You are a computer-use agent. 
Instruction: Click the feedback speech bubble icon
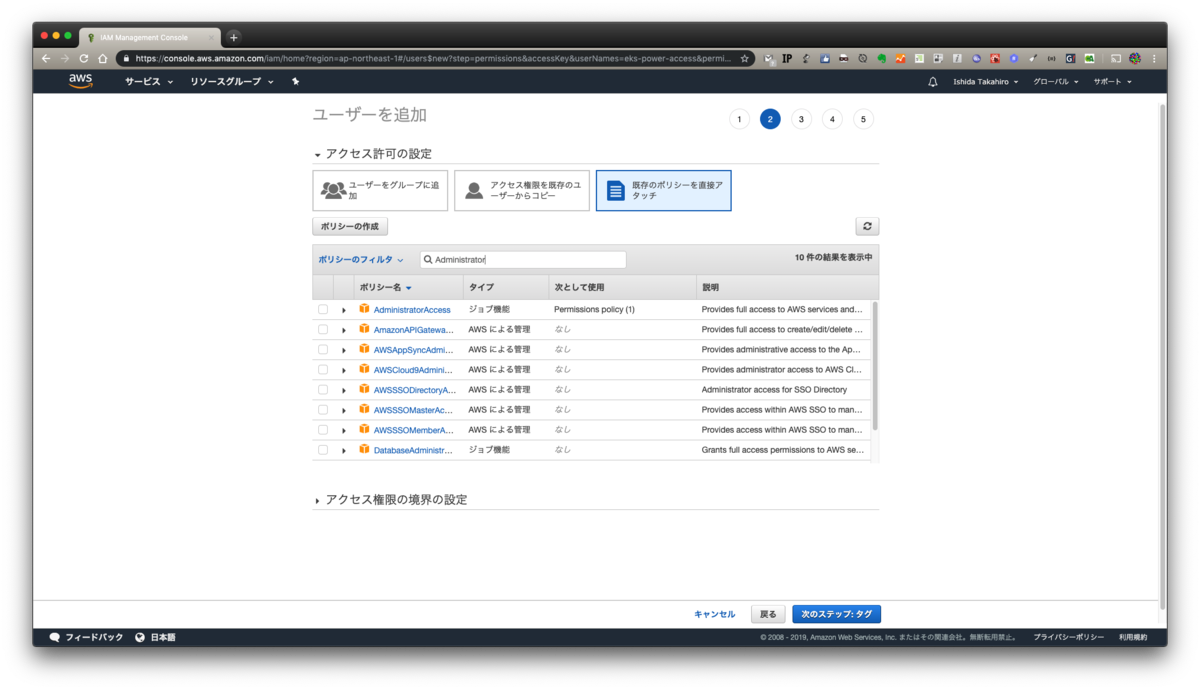54,637
